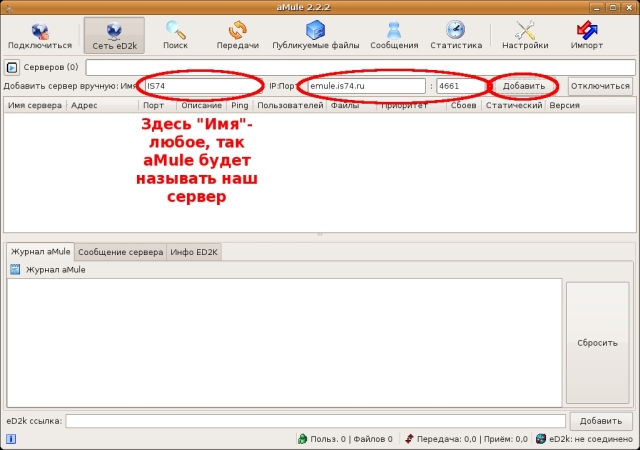The image size is (640, 450).
Task: Sort the server list by Пользователей column
Action: click(x=290, y=105)
